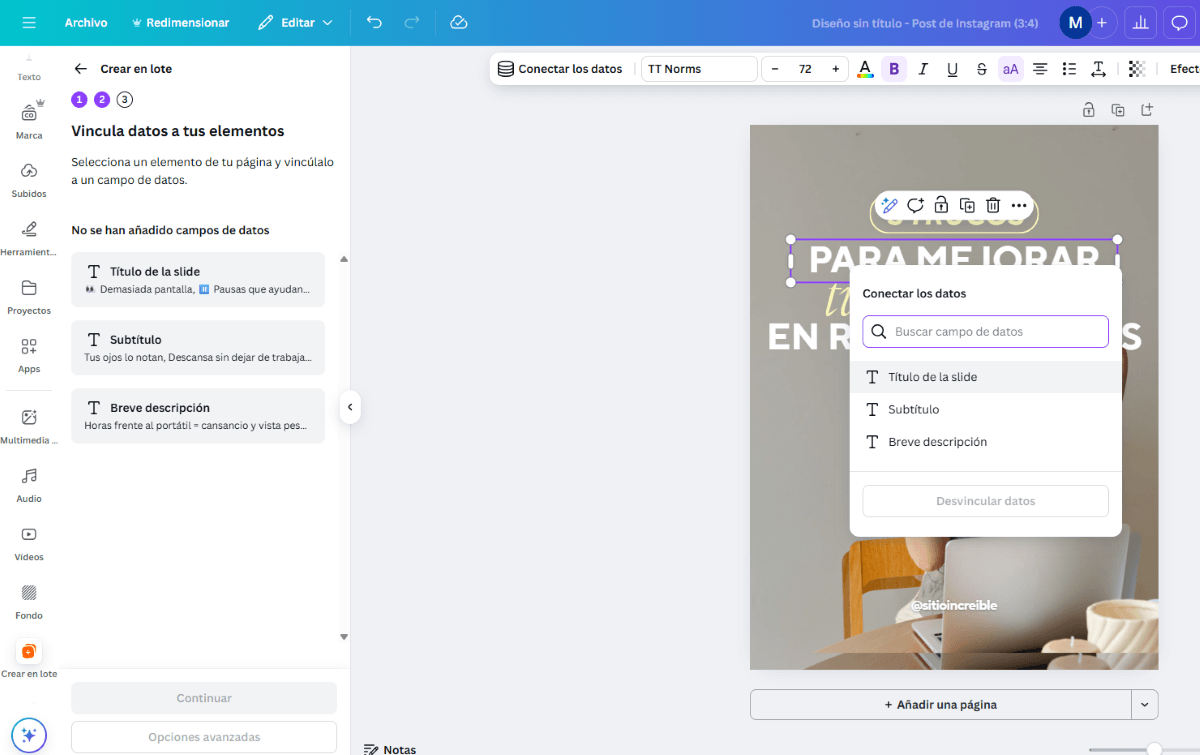Open the Archivo menu
The image size is (1200, 755).
(86, 22)
